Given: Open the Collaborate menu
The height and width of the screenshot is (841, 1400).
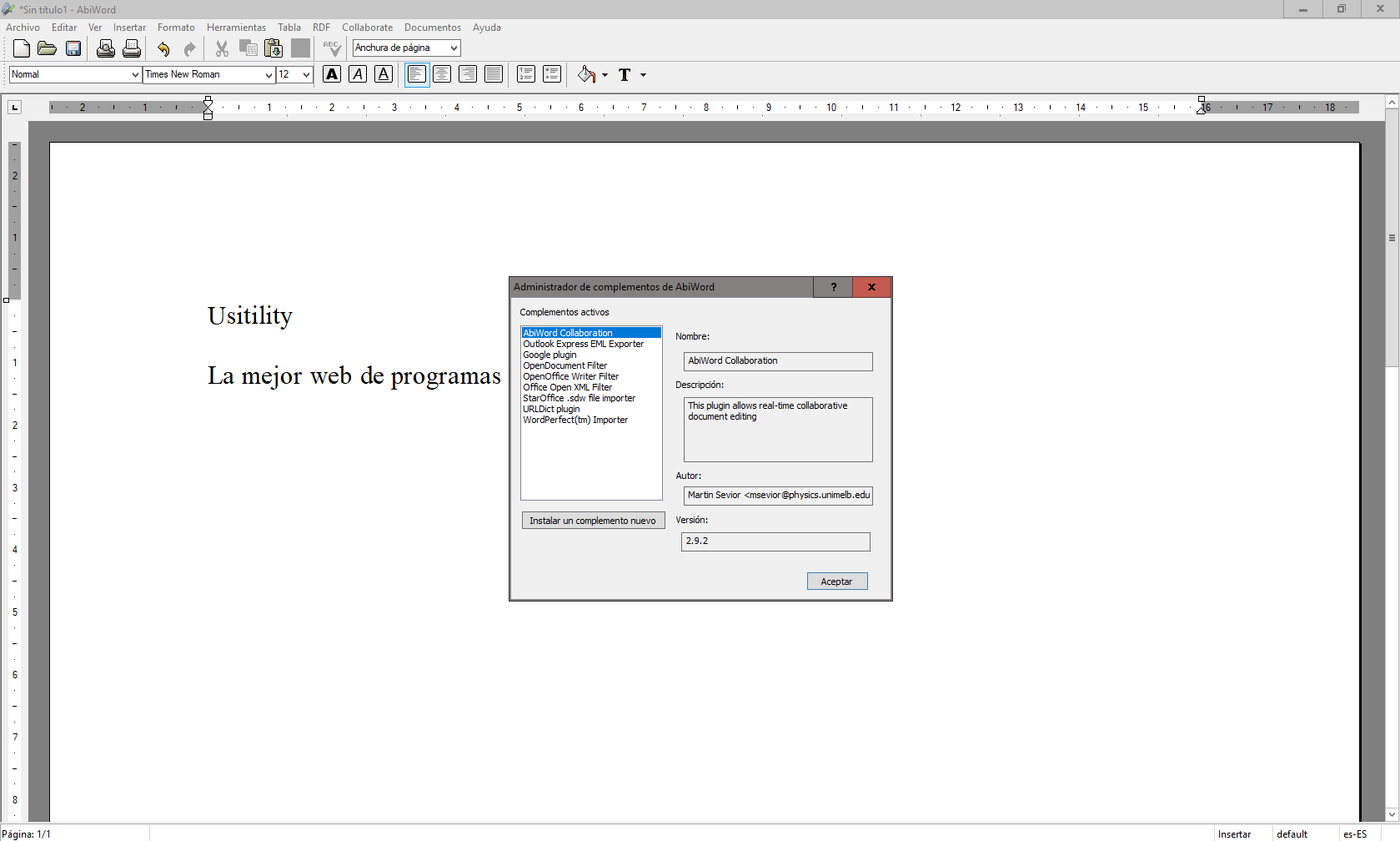Looking at the screenshot, I should (367, 28).
